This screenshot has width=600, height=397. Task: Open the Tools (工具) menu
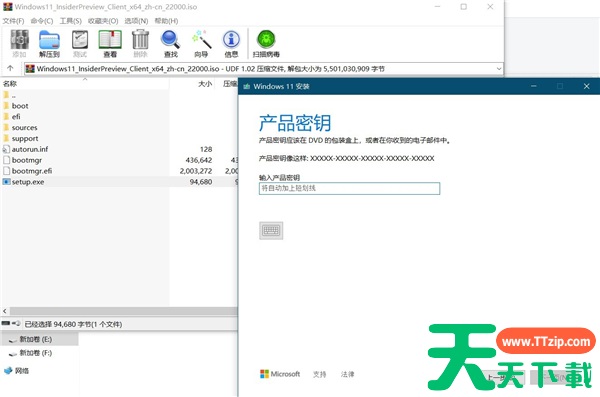[70, 21]
